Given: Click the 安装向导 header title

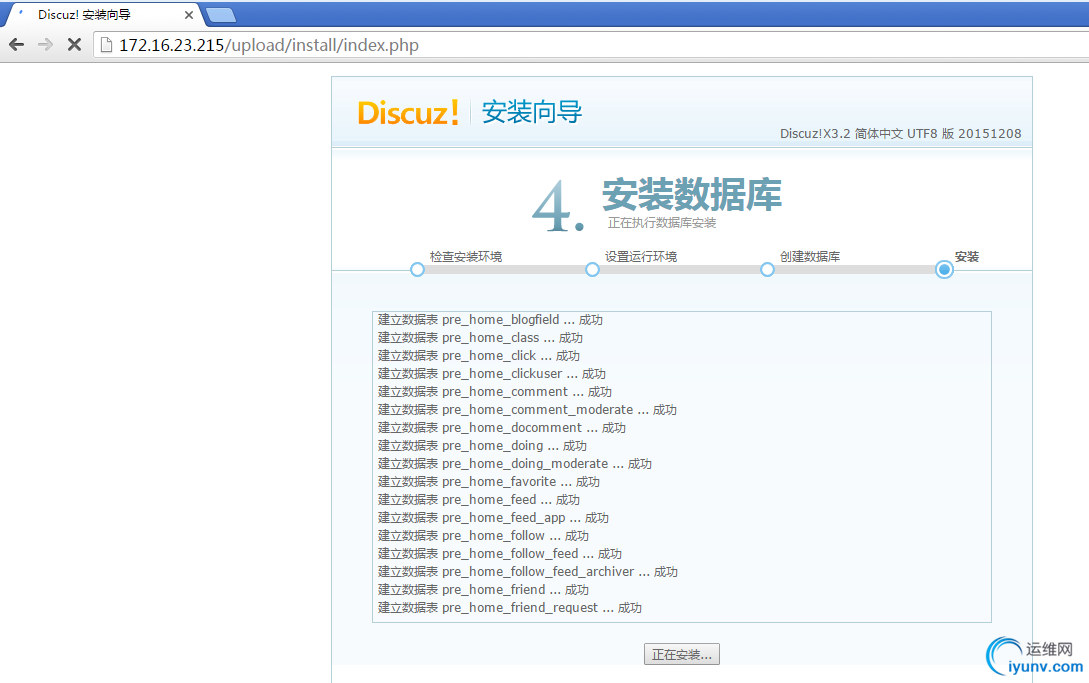Looking at the screenshot, I should (x=532, y=112).
